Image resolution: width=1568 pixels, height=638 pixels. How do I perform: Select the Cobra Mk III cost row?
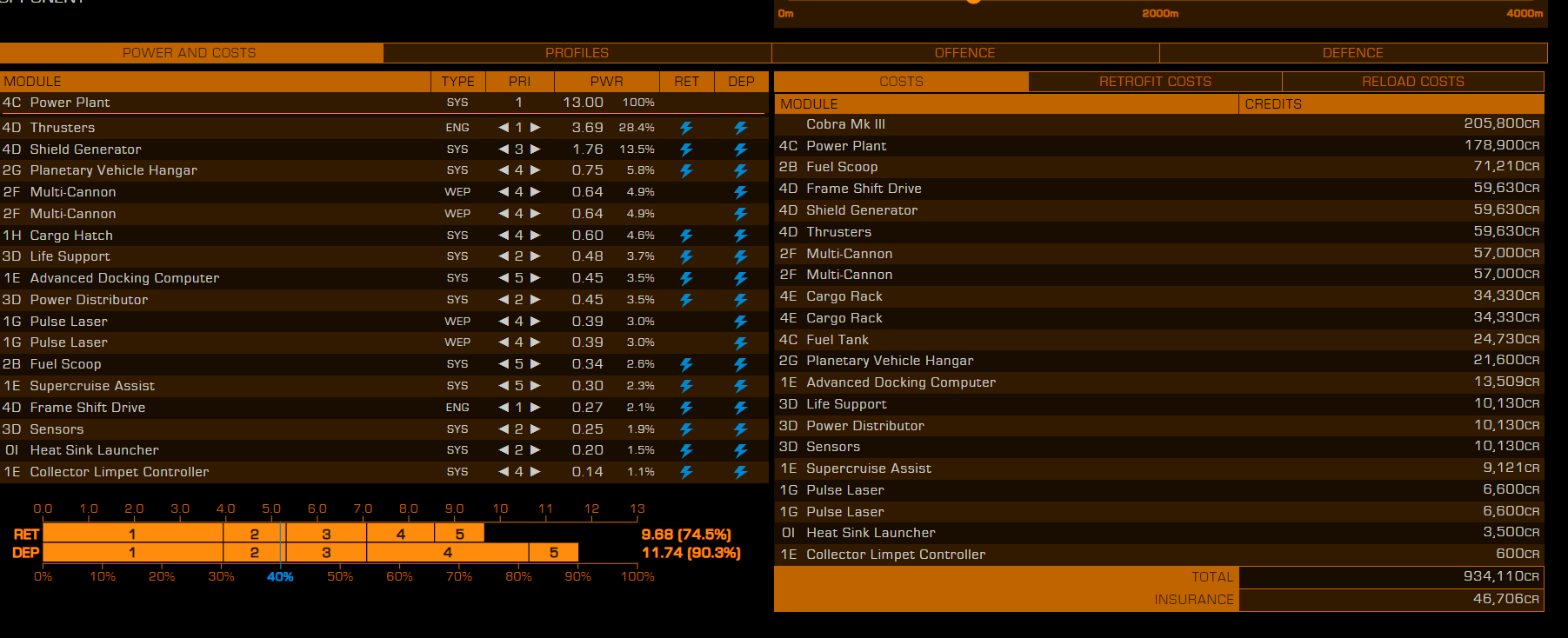click(x=1159, y=124)
